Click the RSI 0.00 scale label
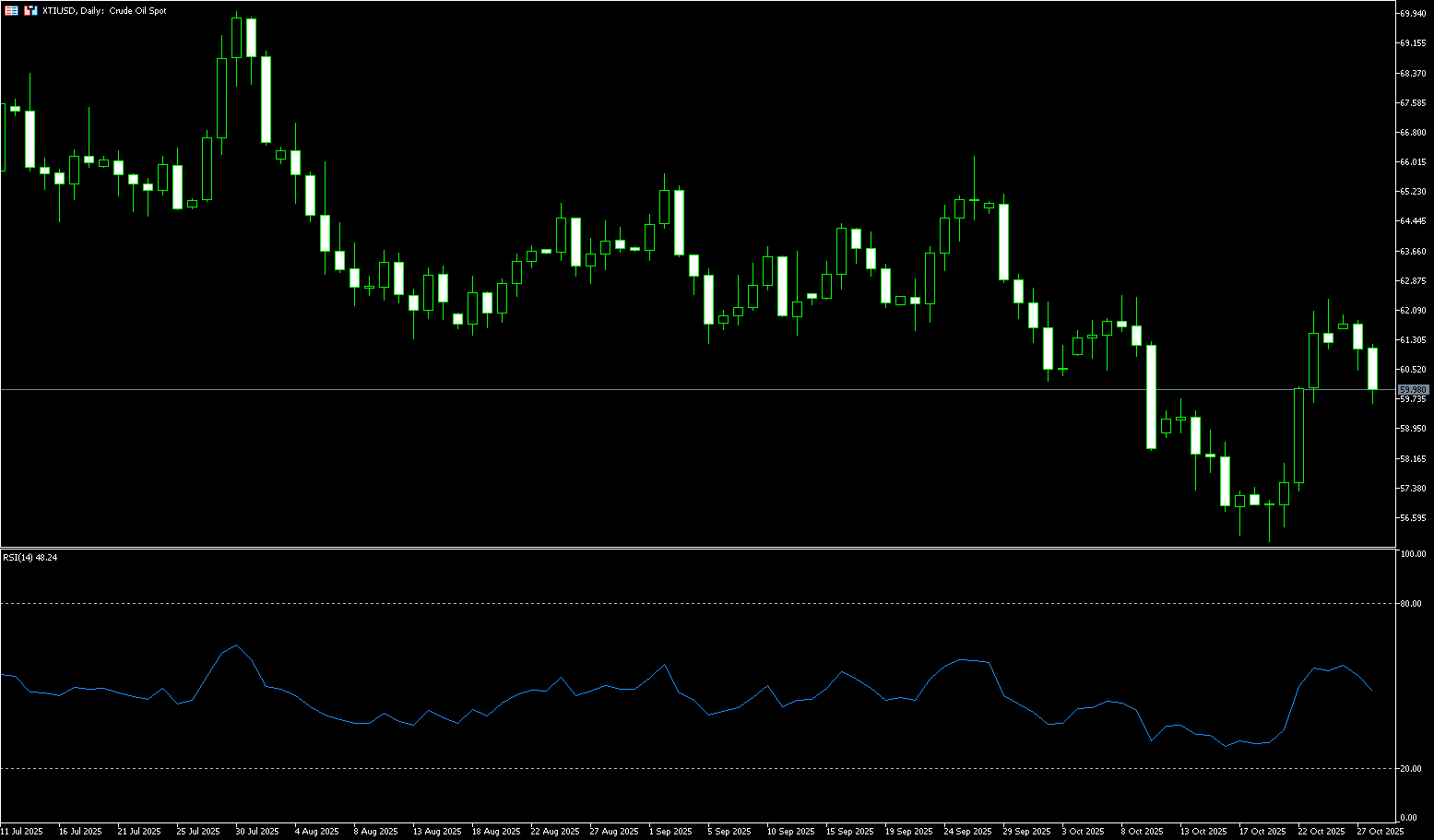Viewport: 1434px width, 840px height. [x=1408, y=818]
